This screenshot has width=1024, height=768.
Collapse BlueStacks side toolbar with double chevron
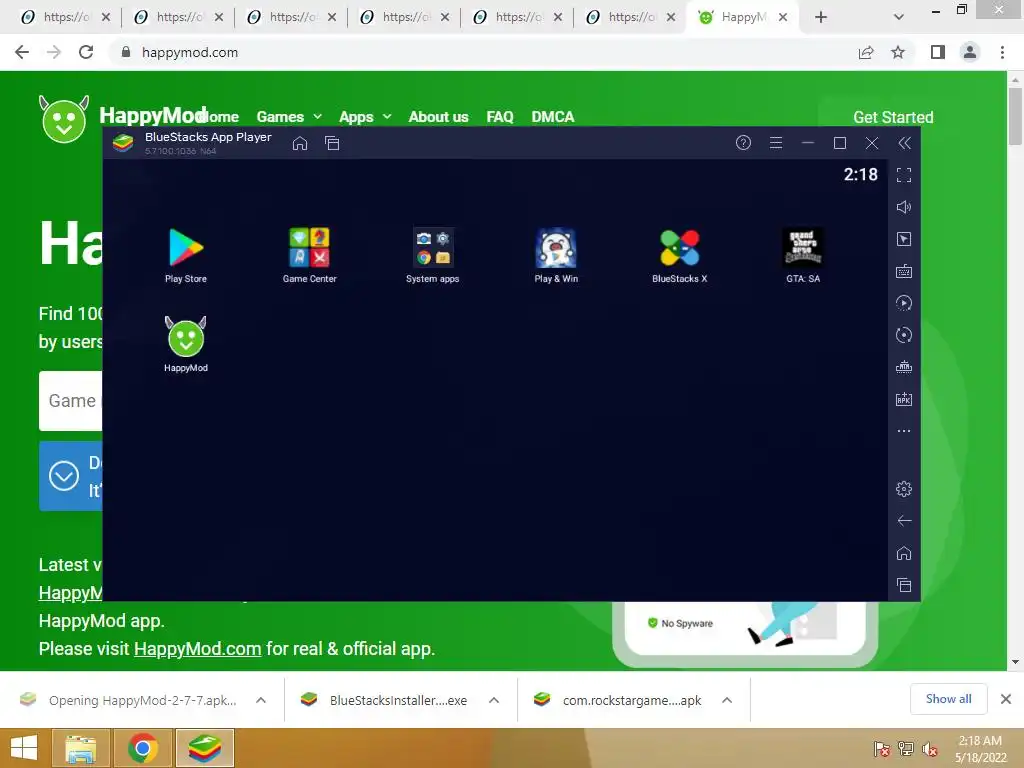point(904,143)
